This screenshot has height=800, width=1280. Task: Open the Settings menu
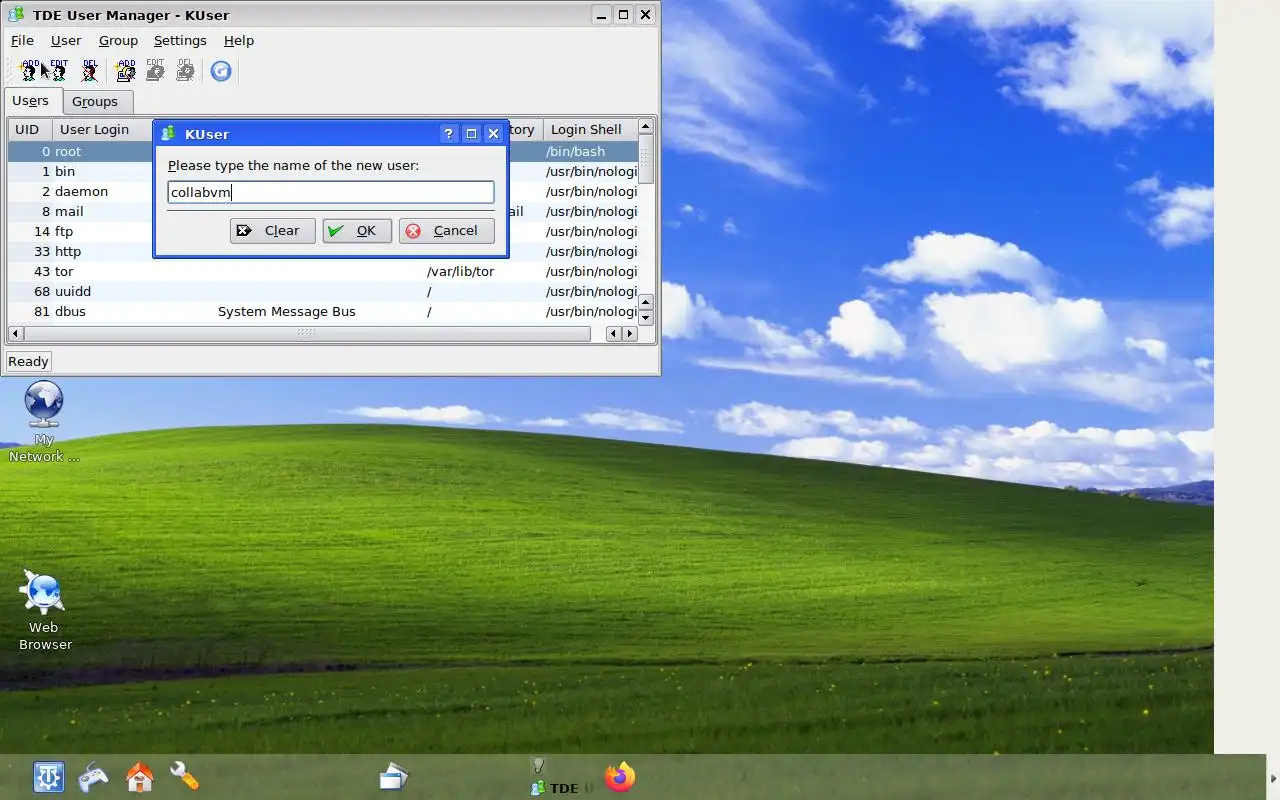click(x=180, y=40)
